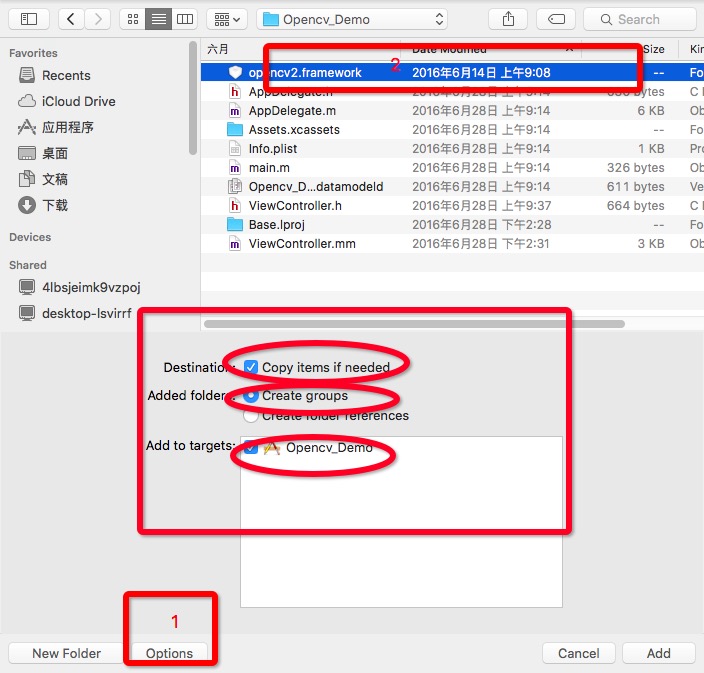Toggle Copy items if needed checkbox
Viewport: 704px width, 673px height.
point(251,367)
